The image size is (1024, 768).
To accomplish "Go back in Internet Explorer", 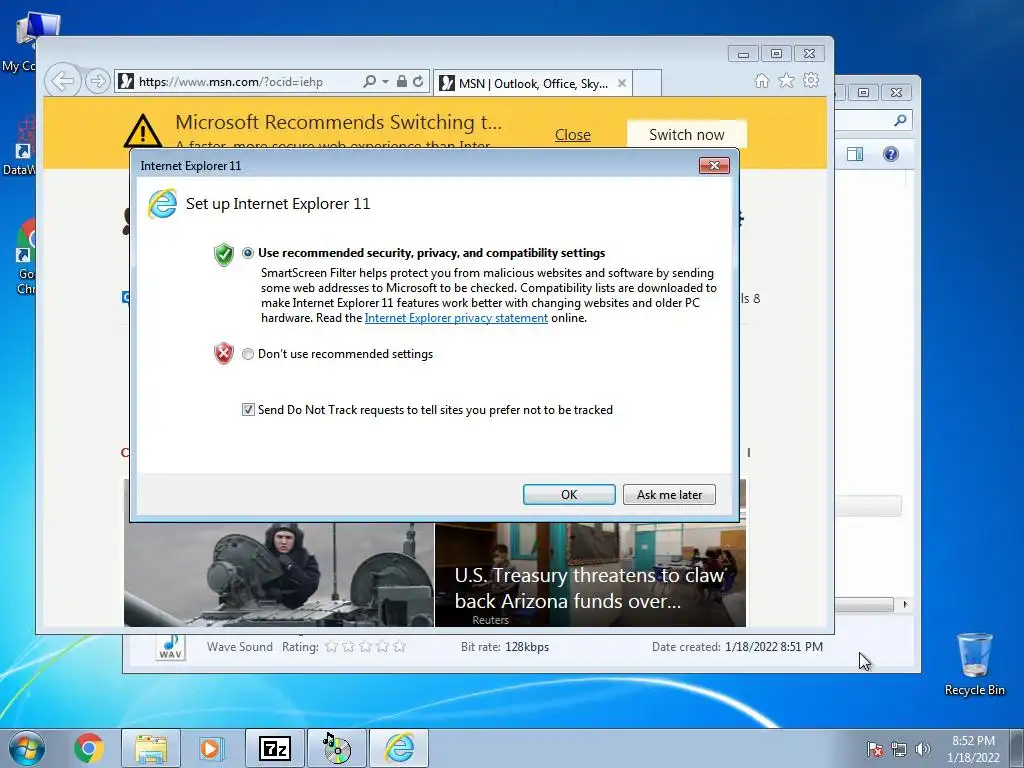I will (63, 82).
